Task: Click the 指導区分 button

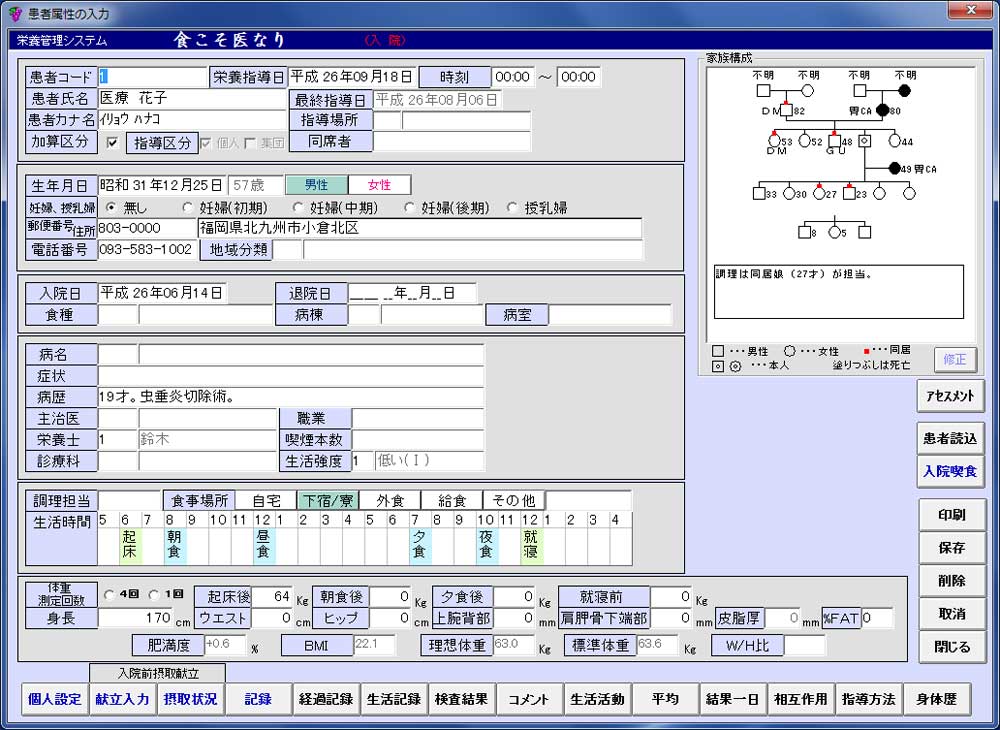Action: point(162,143)
